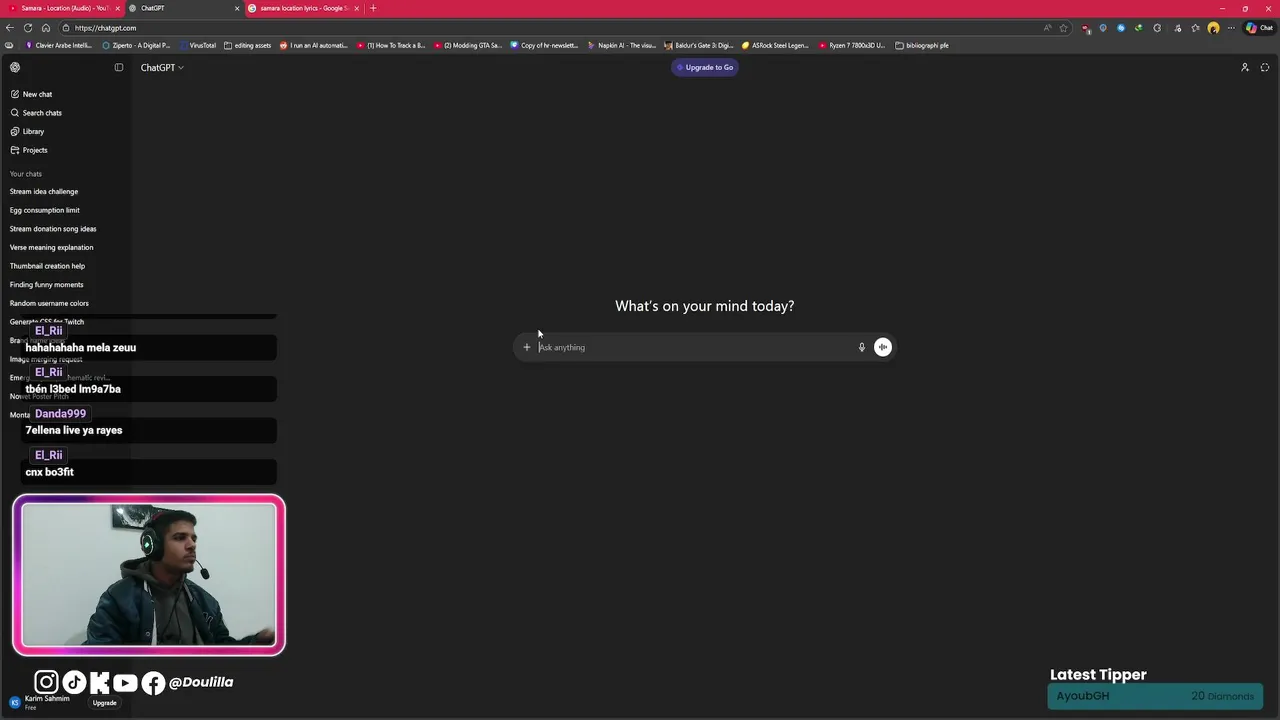1280x720 pixels.
Task: Click the browser extensions puzzle icon
Action: coord(1157,28)
